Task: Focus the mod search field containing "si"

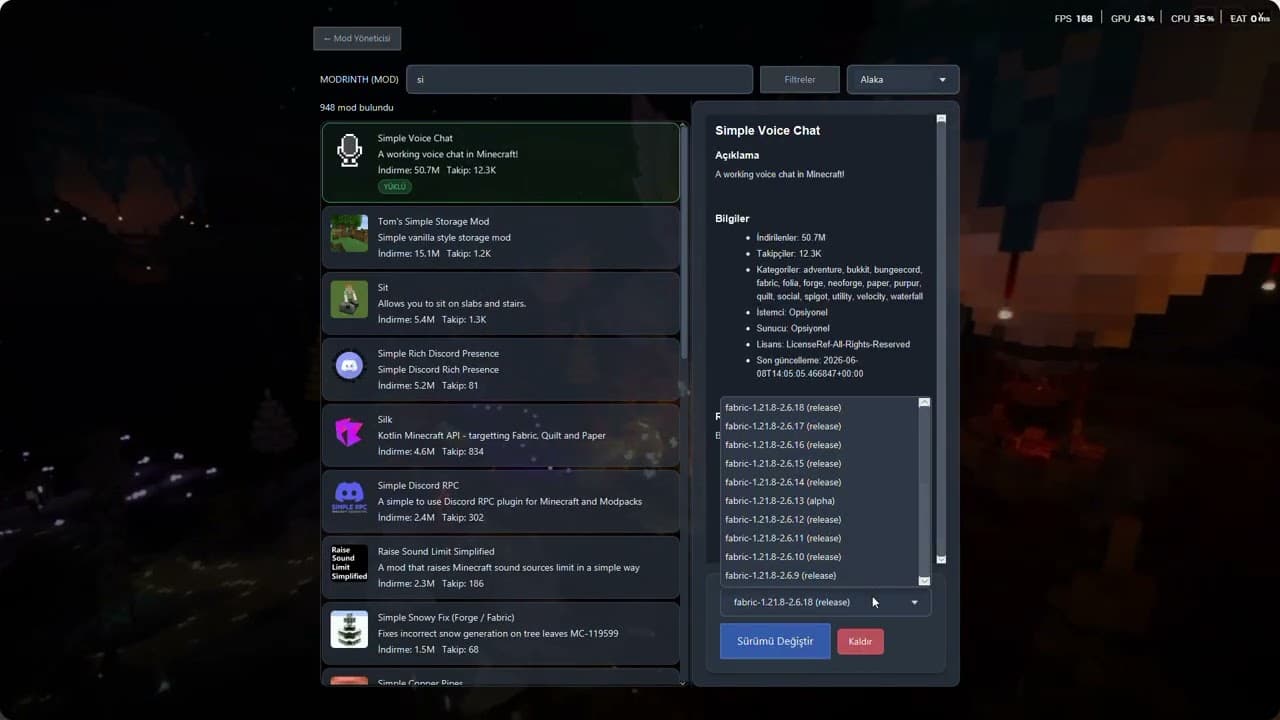Action: [579, 79]
